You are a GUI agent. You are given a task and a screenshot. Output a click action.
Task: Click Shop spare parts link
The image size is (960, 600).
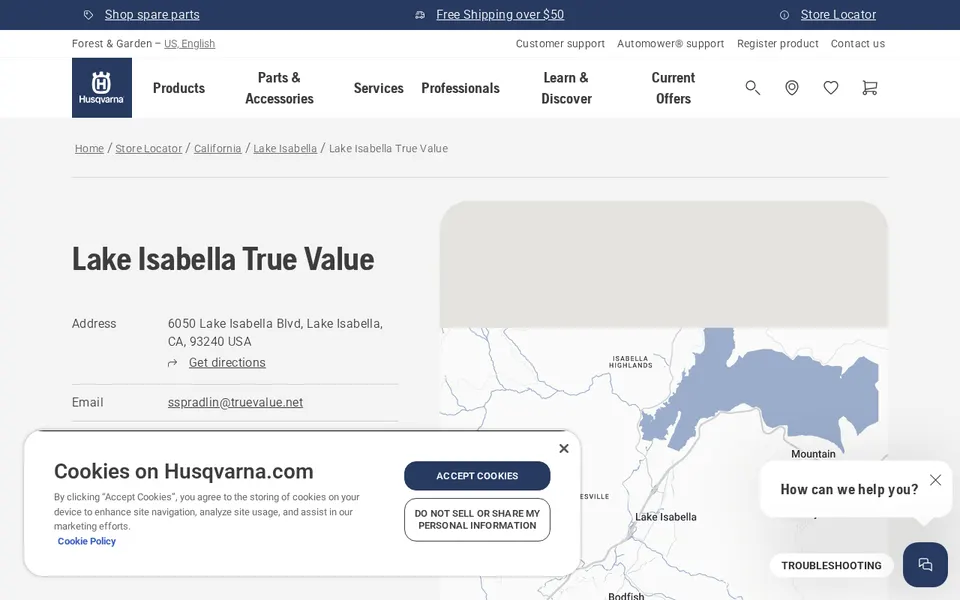[152, 15]
